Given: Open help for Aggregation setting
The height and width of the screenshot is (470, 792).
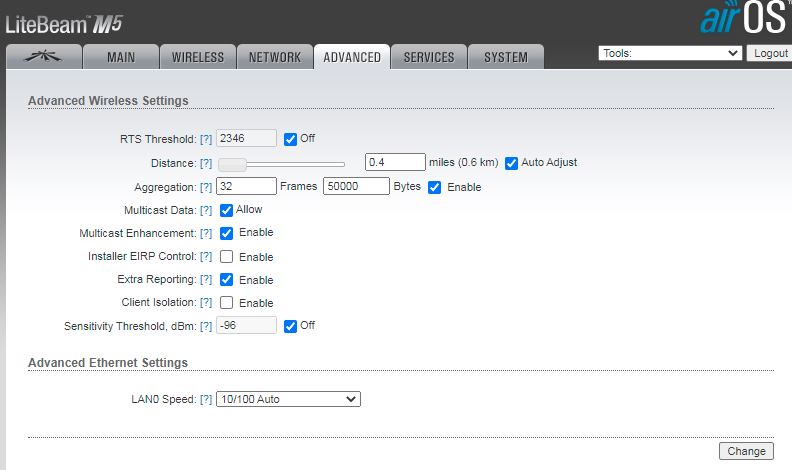Looking at the screenshot, I should 206,187.
